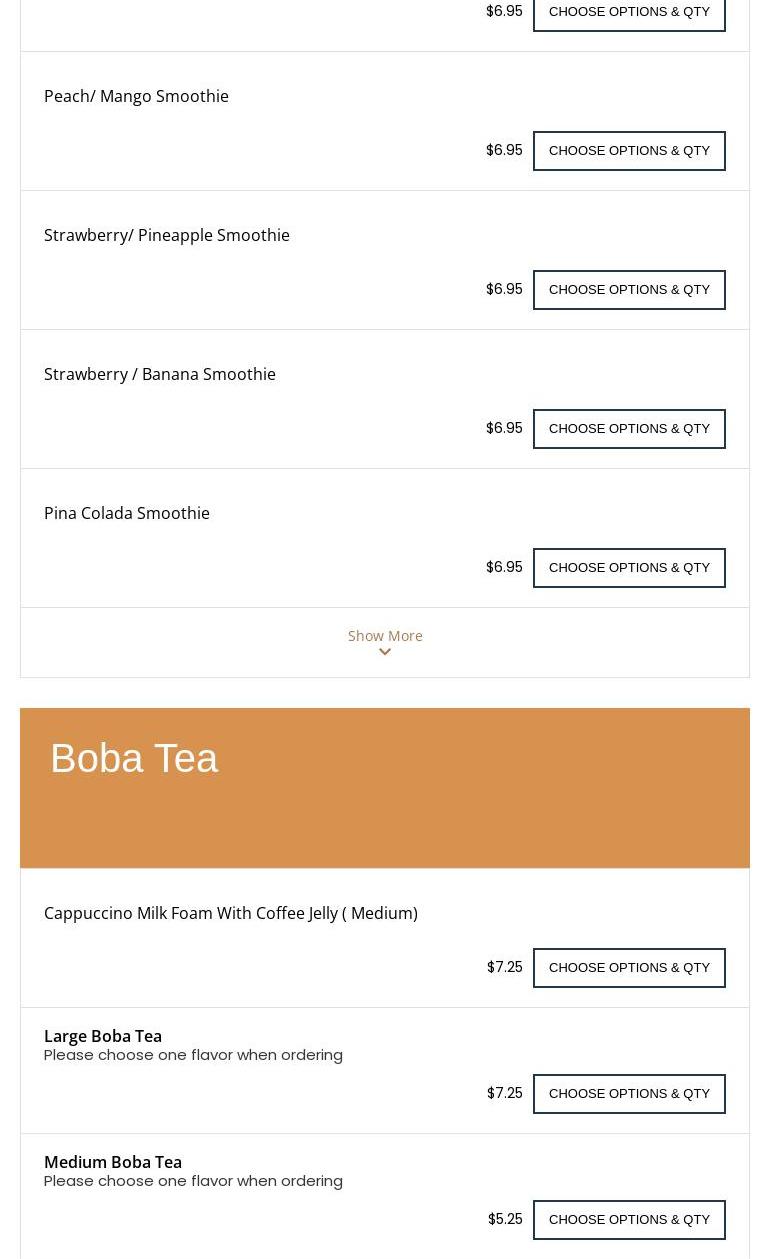Click the Peach/Mango Smoothie item name
Screen dimensions: 770x1259
click(136, 96)
